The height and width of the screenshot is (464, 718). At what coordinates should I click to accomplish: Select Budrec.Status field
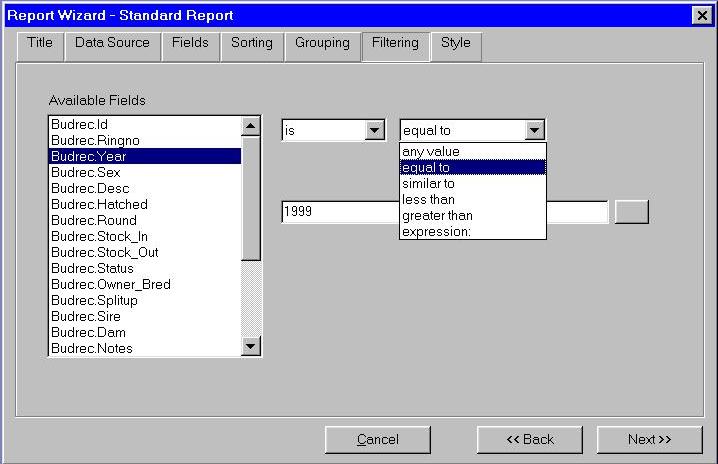145,269
